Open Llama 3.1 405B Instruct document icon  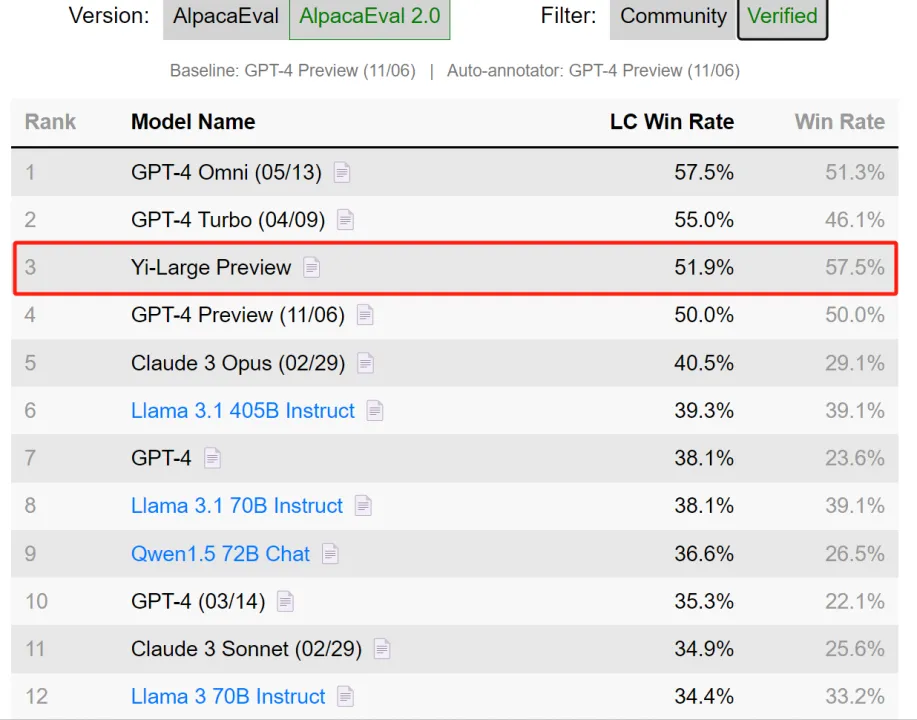pyautogui.click(x=375, y=411)
